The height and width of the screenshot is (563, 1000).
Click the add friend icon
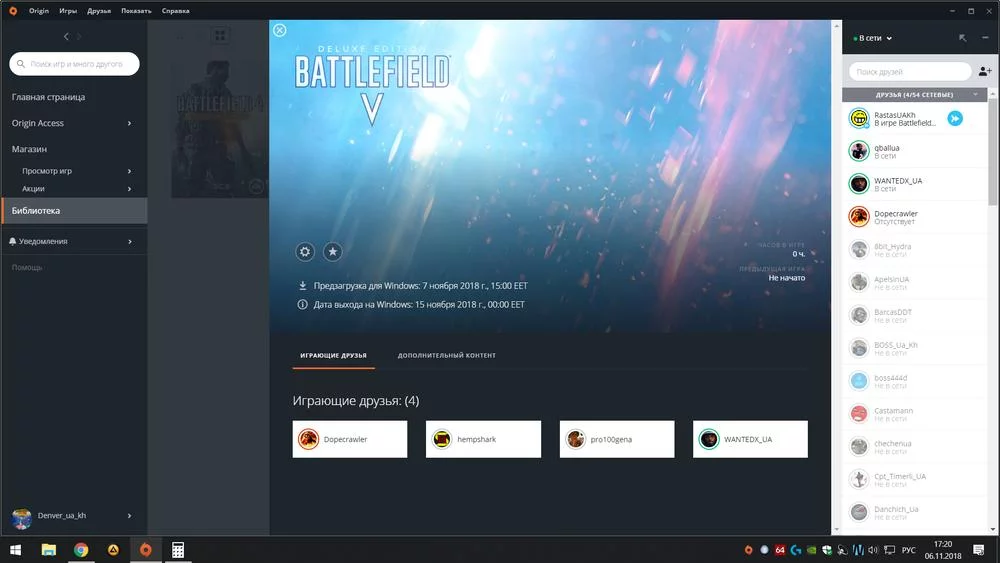pyautogui.click(x=985, y=71)
